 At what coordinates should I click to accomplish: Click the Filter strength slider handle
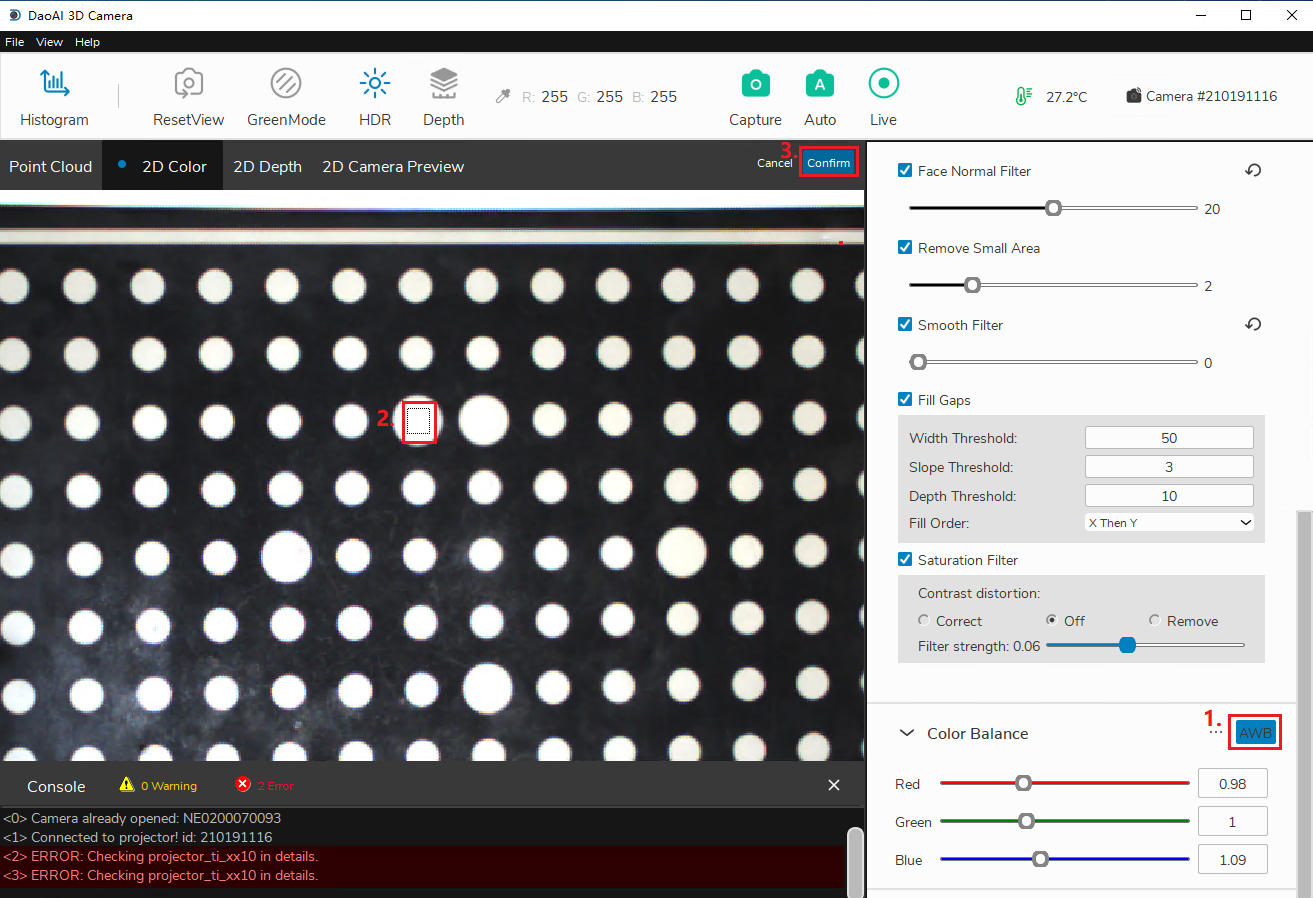pos(1127,646)
